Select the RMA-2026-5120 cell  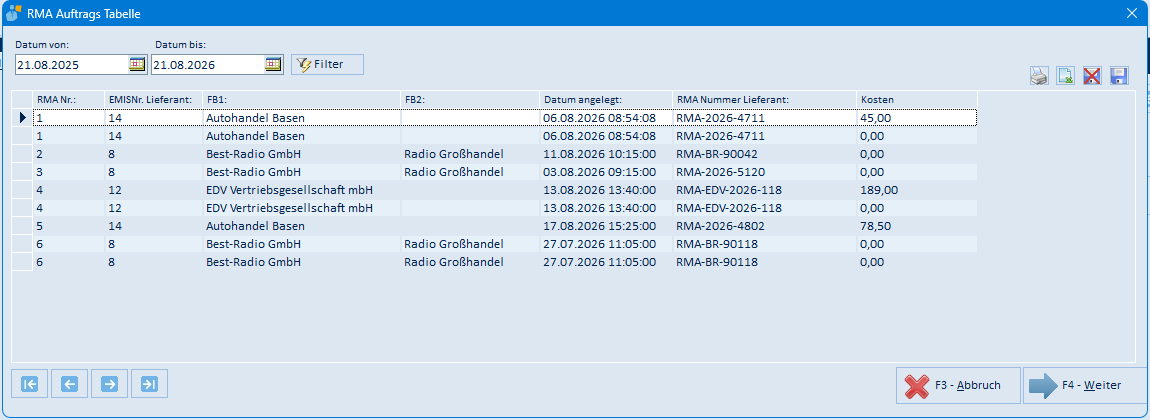[763, 172]
